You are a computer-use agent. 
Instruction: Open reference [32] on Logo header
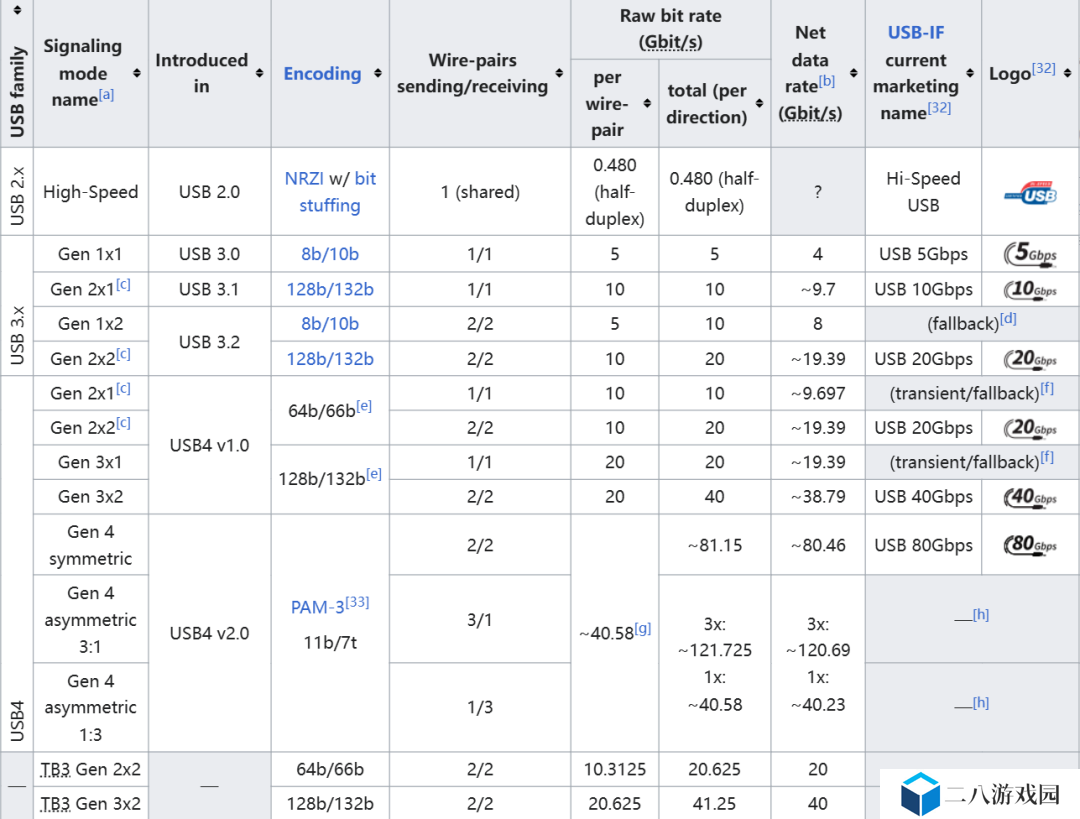(x=1043, y=68)
